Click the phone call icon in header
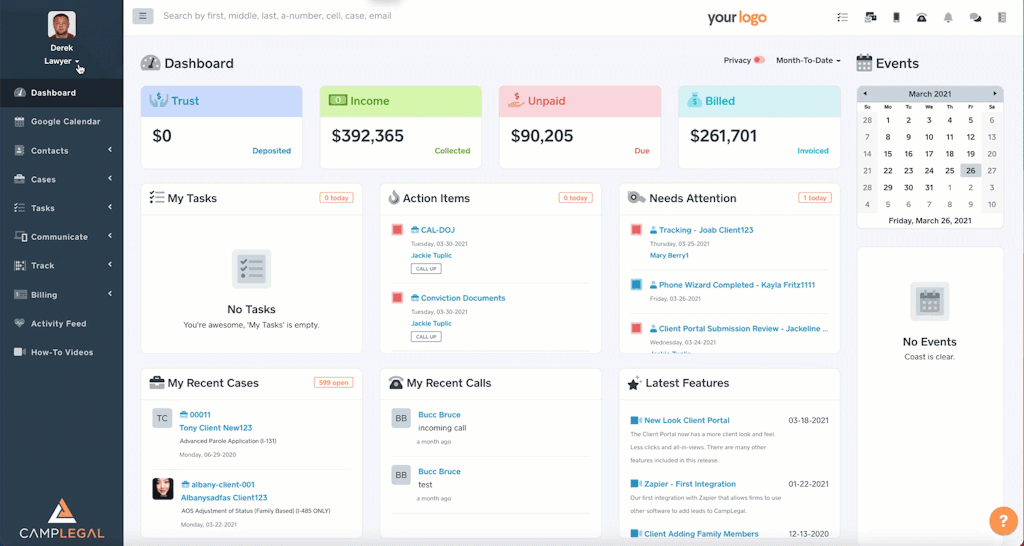The width and height of the screenshot is (1024, 546). (921, 18)
